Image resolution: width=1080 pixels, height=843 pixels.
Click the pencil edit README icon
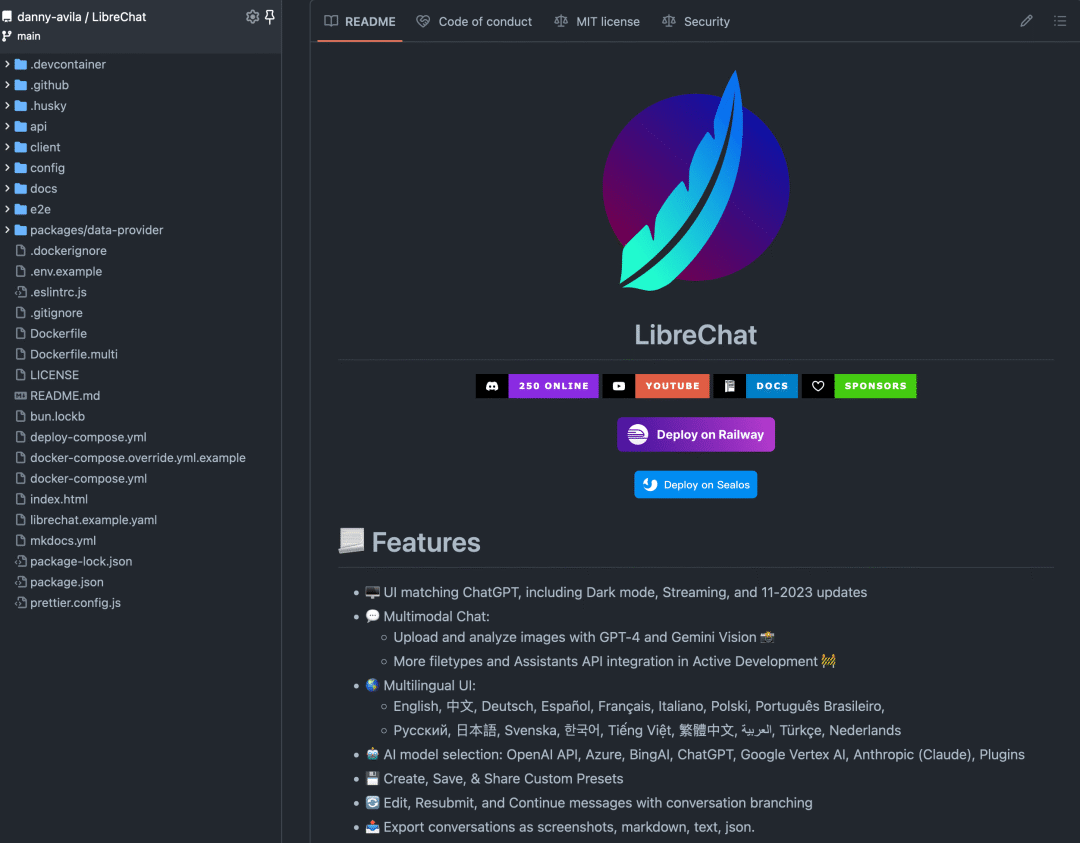pyautogui.click(x=1026, y=21)
